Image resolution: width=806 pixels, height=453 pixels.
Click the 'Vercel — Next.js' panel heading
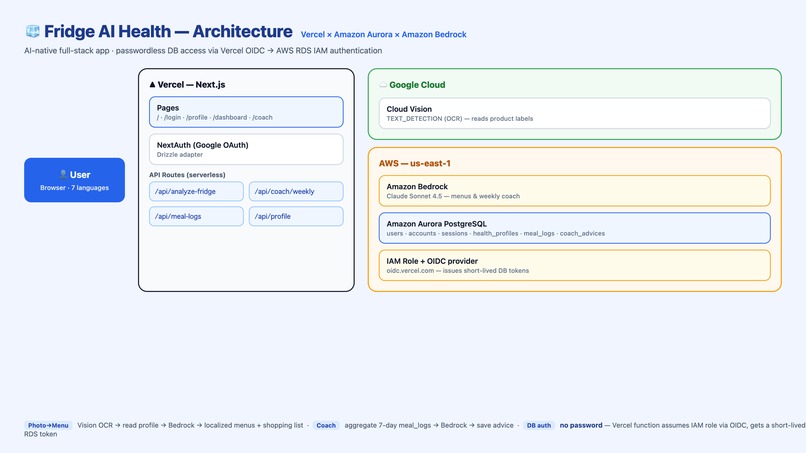191,84
